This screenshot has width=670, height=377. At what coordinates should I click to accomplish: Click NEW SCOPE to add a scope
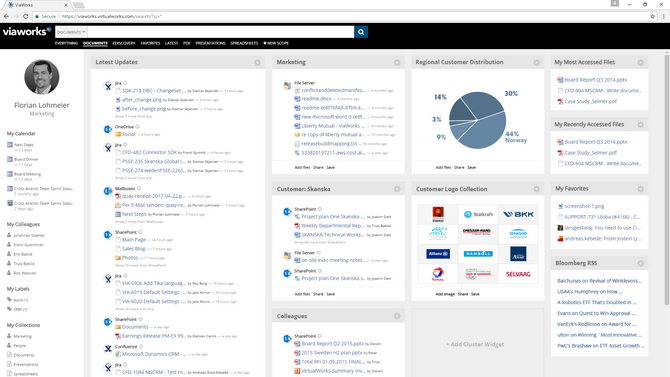tap(276, 43)
